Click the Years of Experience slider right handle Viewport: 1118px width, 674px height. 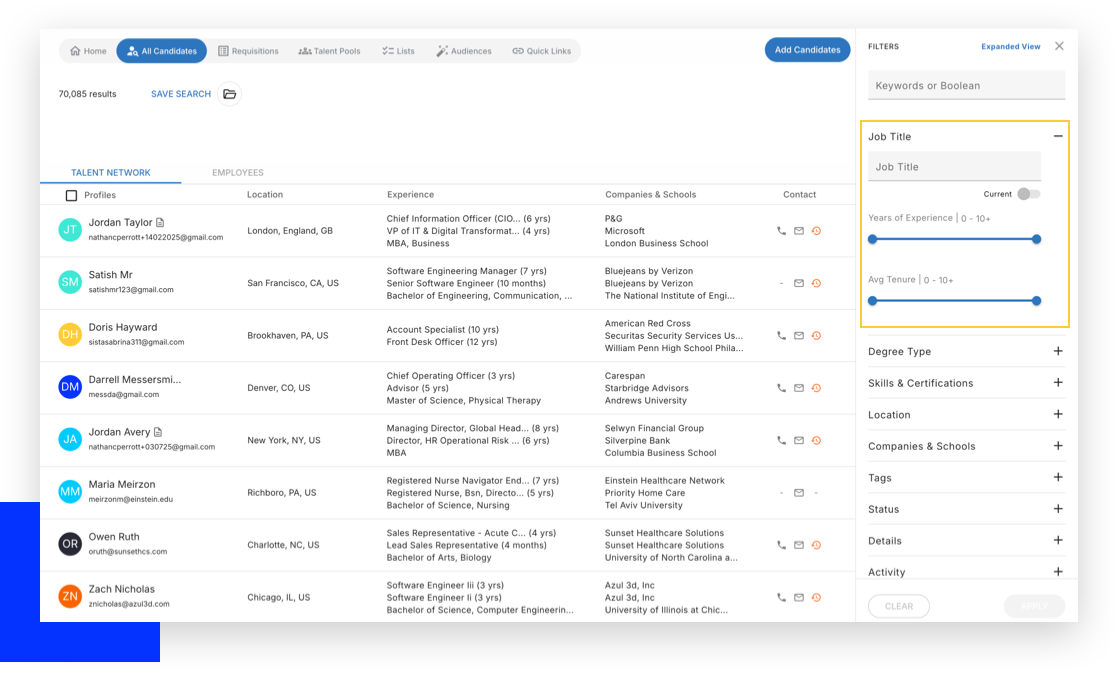coord(1036,239)
